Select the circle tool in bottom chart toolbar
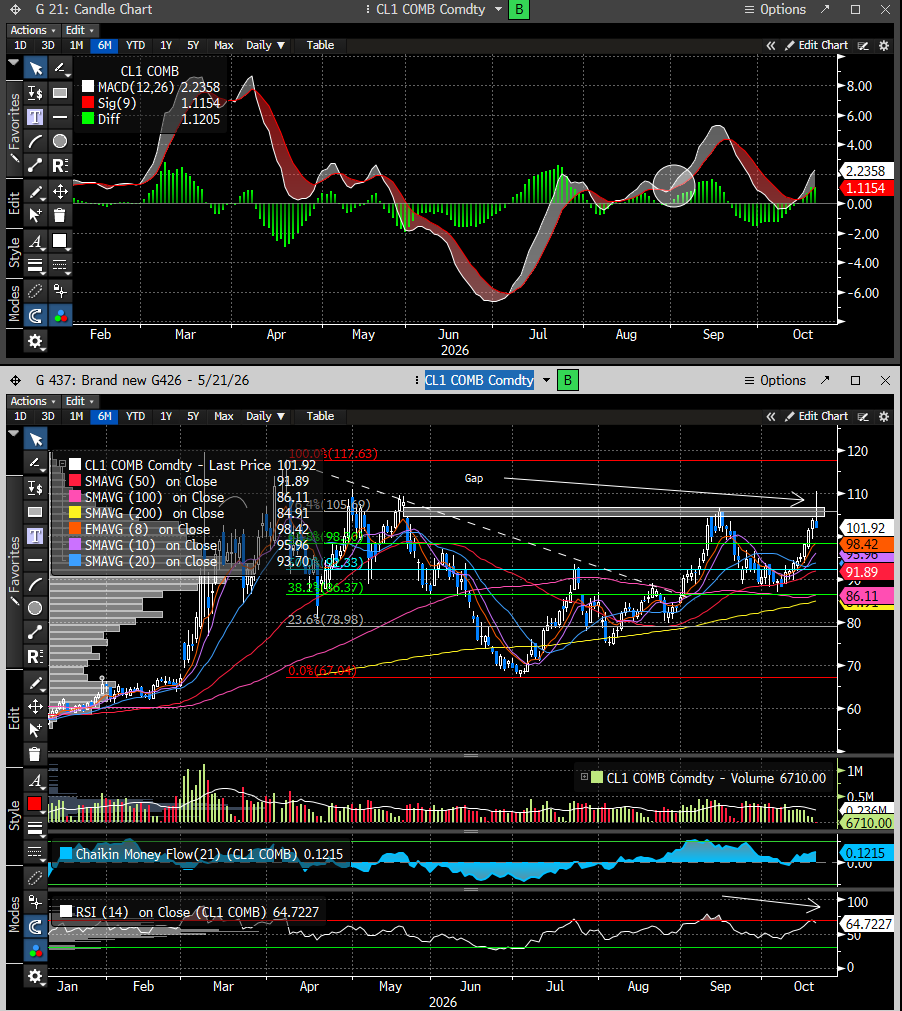 (x=35, y=608)
